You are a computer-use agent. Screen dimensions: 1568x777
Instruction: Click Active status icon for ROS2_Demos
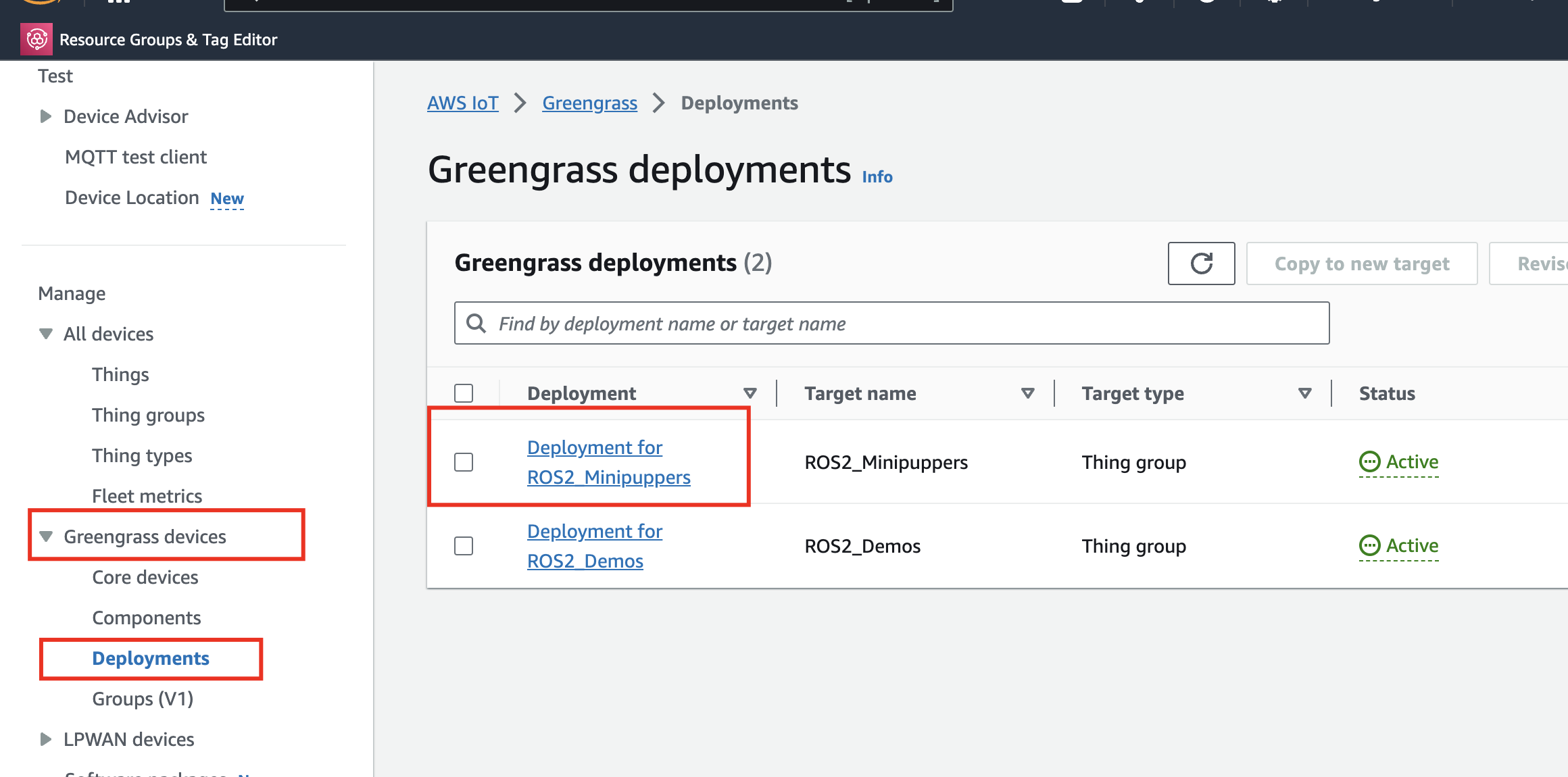pos(1369,546)
